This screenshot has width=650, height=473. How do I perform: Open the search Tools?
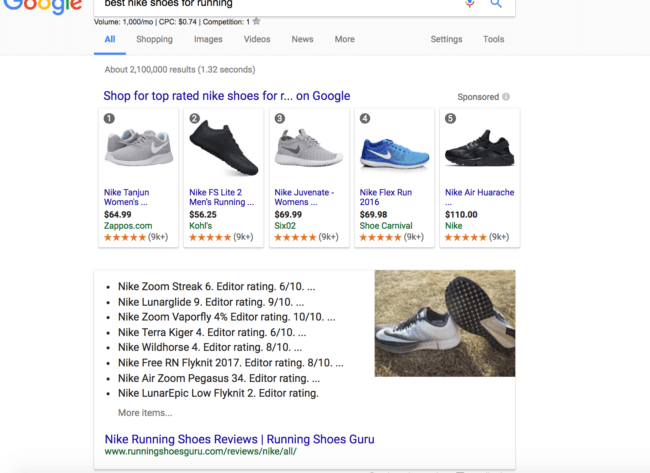493,39
